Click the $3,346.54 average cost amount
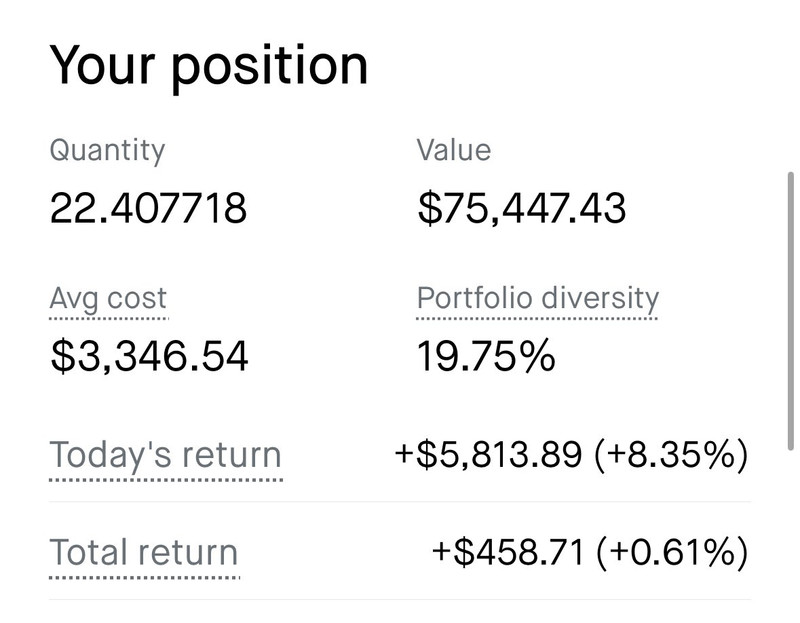800x623 pixels. click(x=149, y=356)
